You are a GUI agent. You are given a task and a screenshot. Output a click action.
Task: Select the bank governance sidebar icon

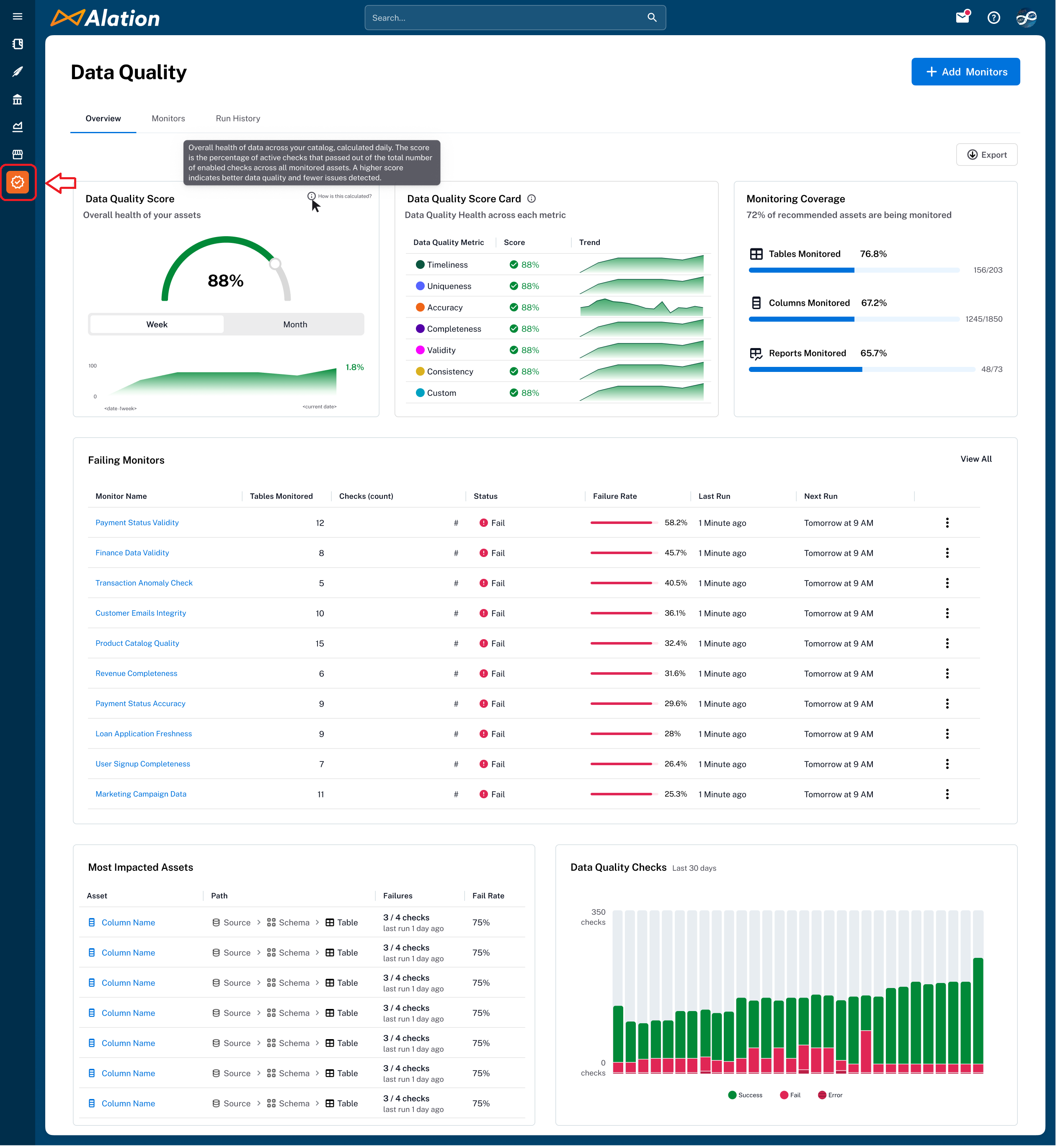17,100
